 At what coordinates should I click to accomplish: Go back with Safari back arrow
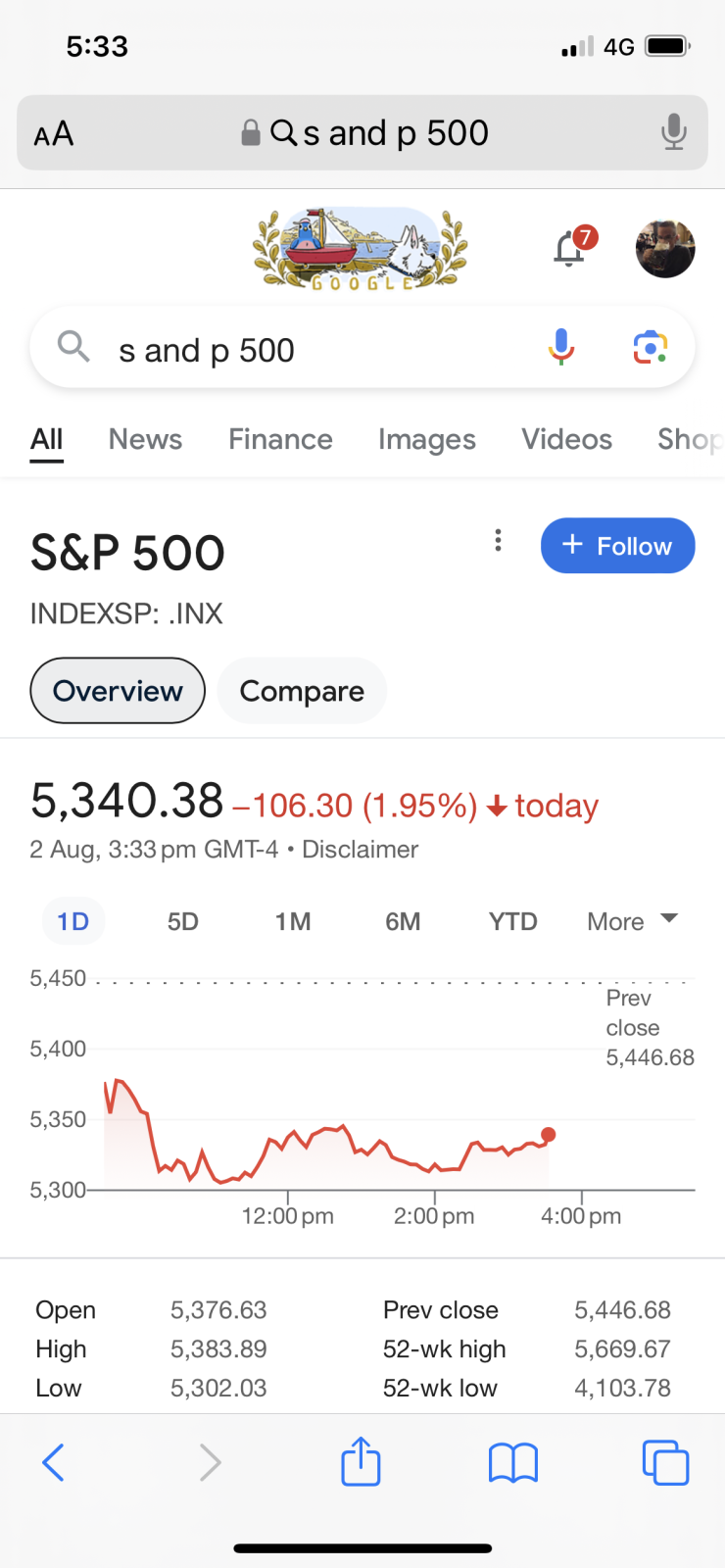tap(54, 1462)
